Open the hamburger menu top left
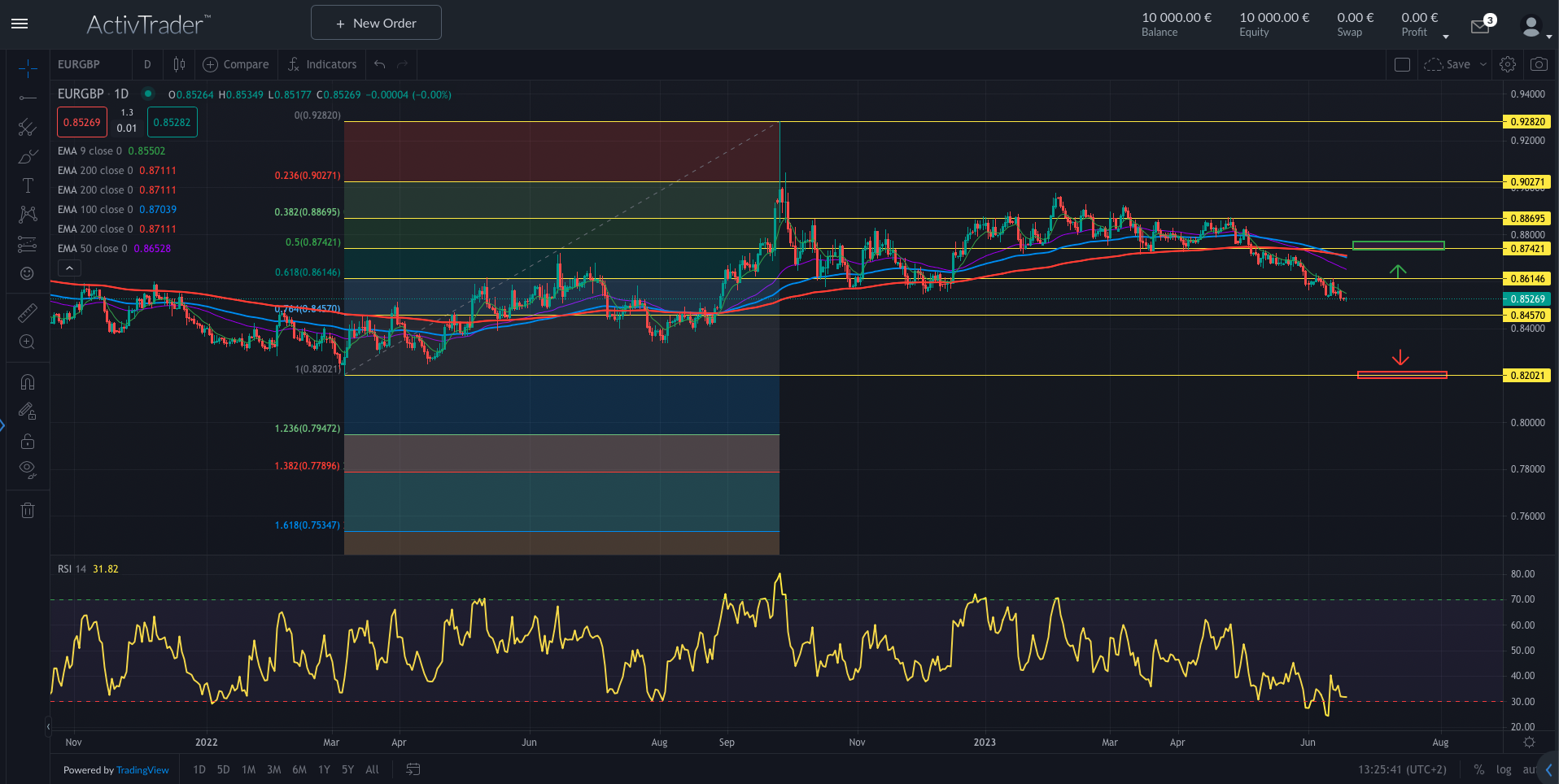Viewport: 1559px width, 784px height. (19, 24)
